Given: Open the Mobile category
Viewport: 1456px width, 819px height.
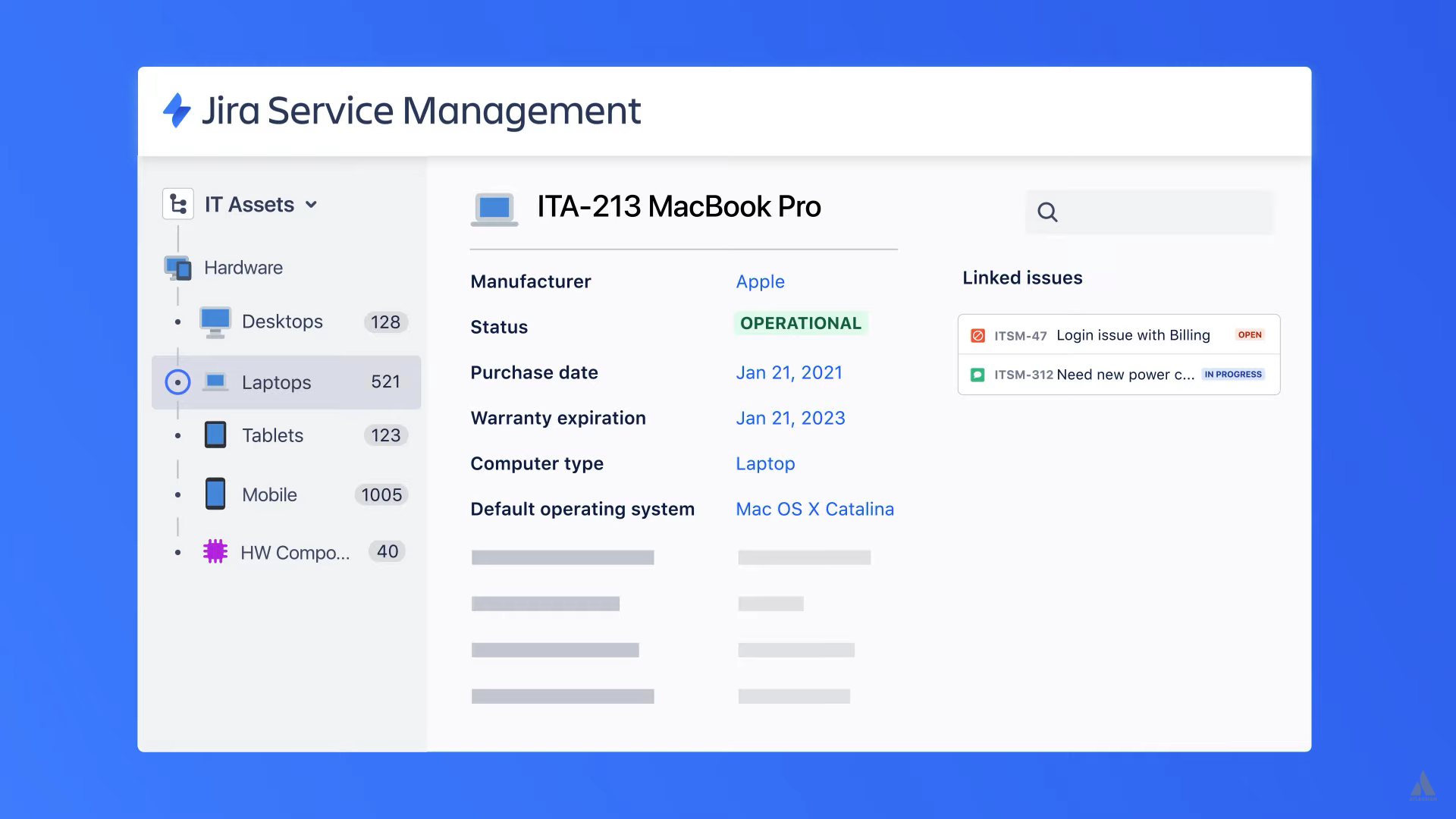Looking at the screenshot, I should 269,494.
